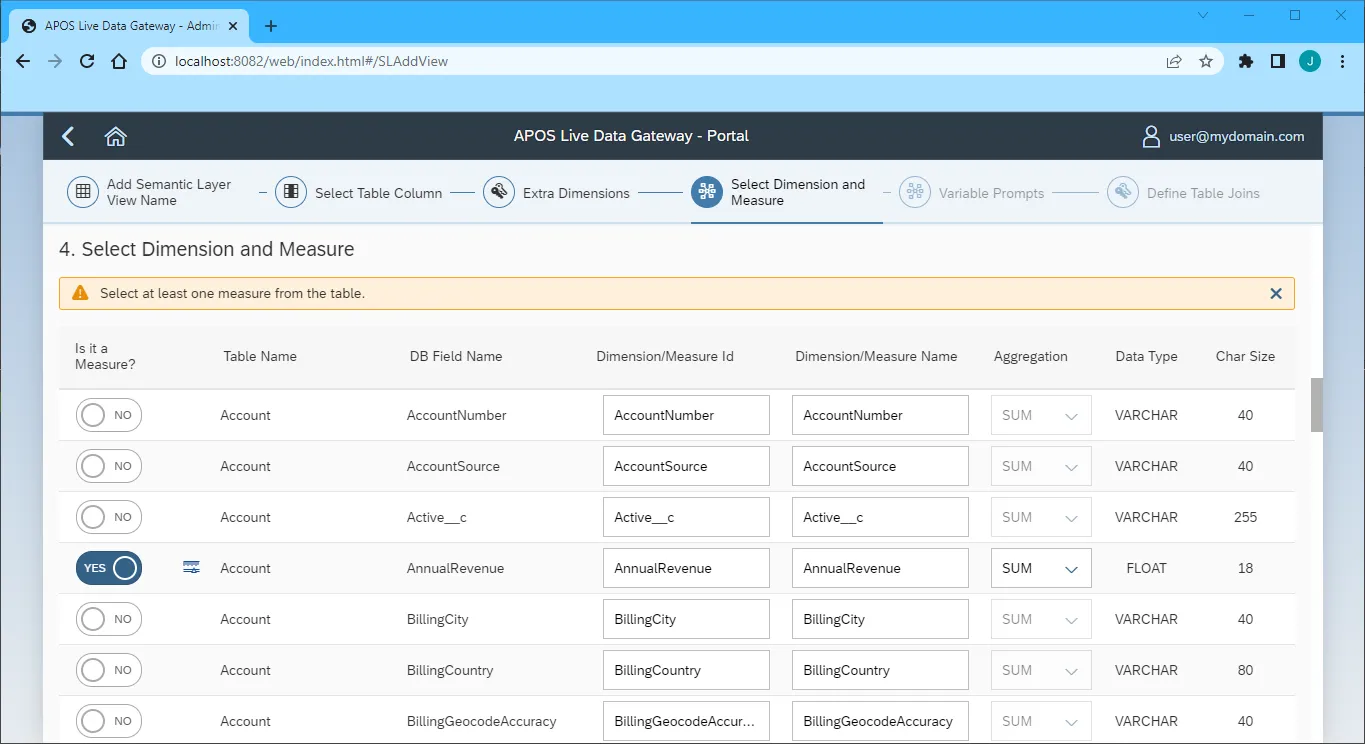Click the browser extensions puzzle icon

pos(1245,61)
